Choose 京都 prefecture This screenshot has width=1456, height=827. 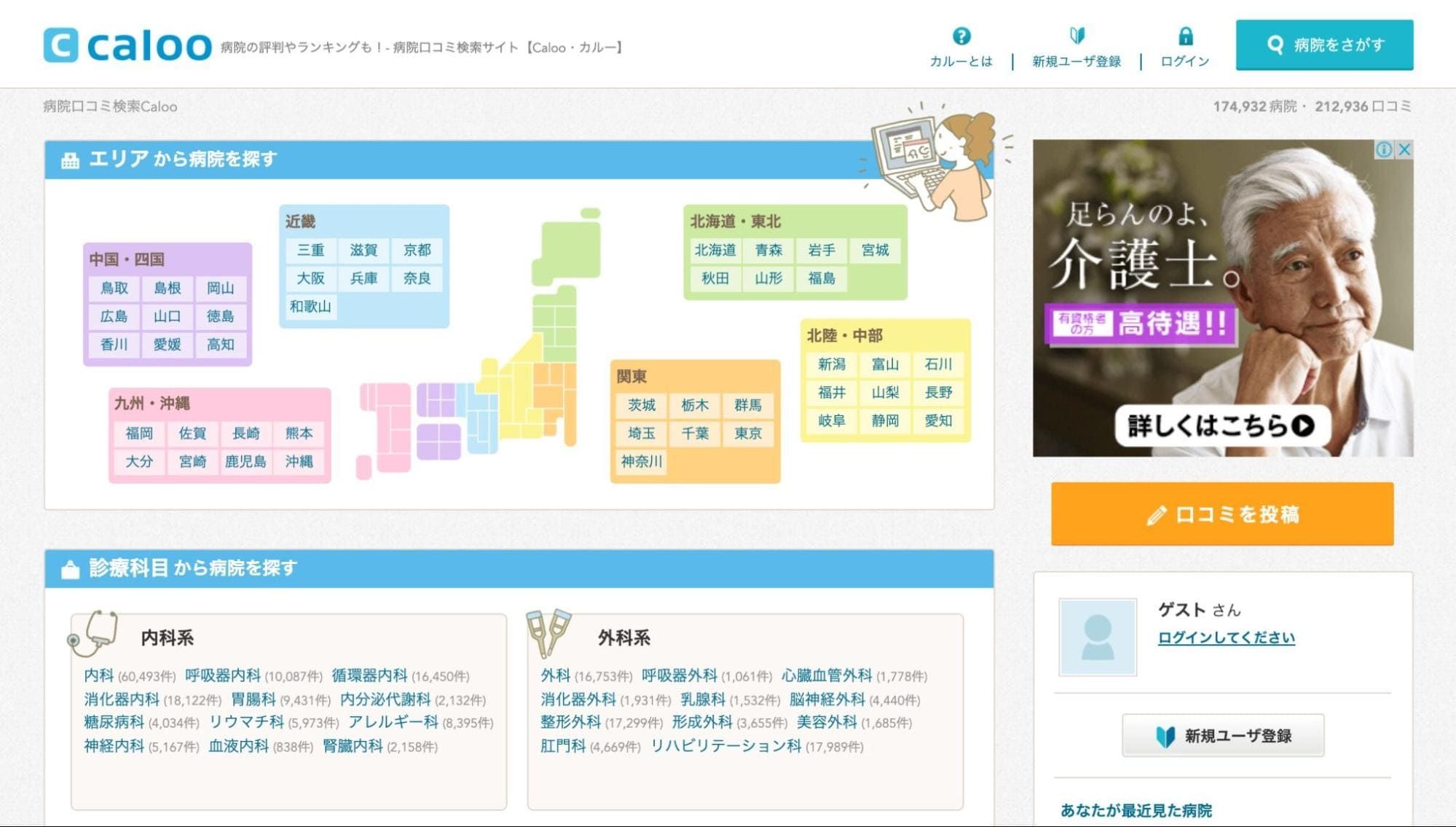[x=417, y=250]
